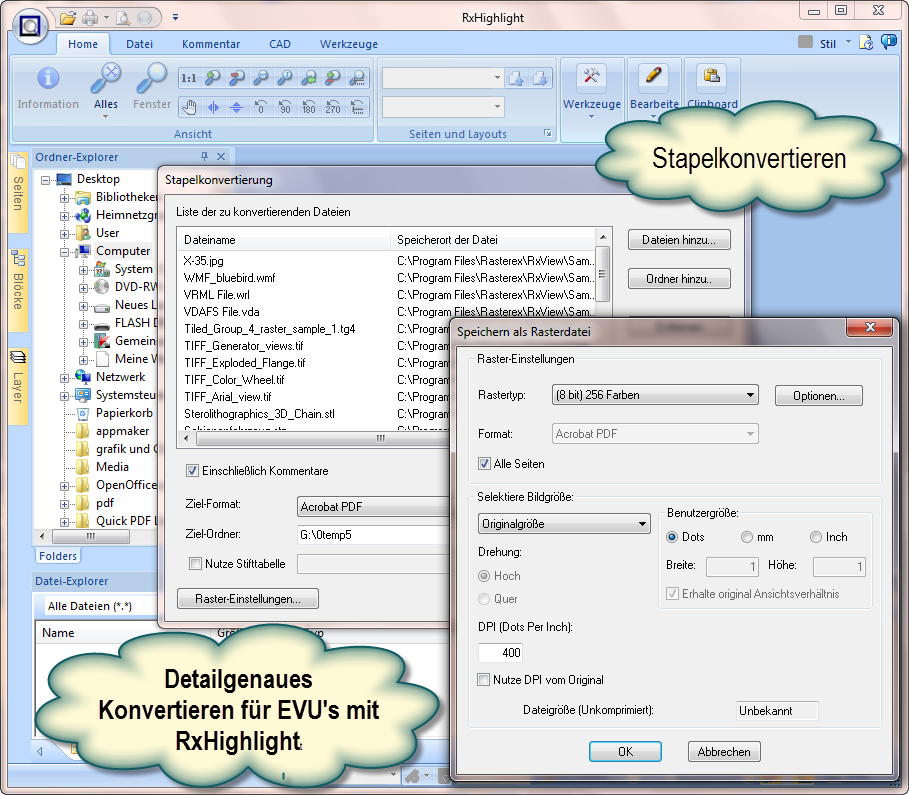Click the Clipboard icon in ribbon
909x795 pixels.
pos(711,78)
